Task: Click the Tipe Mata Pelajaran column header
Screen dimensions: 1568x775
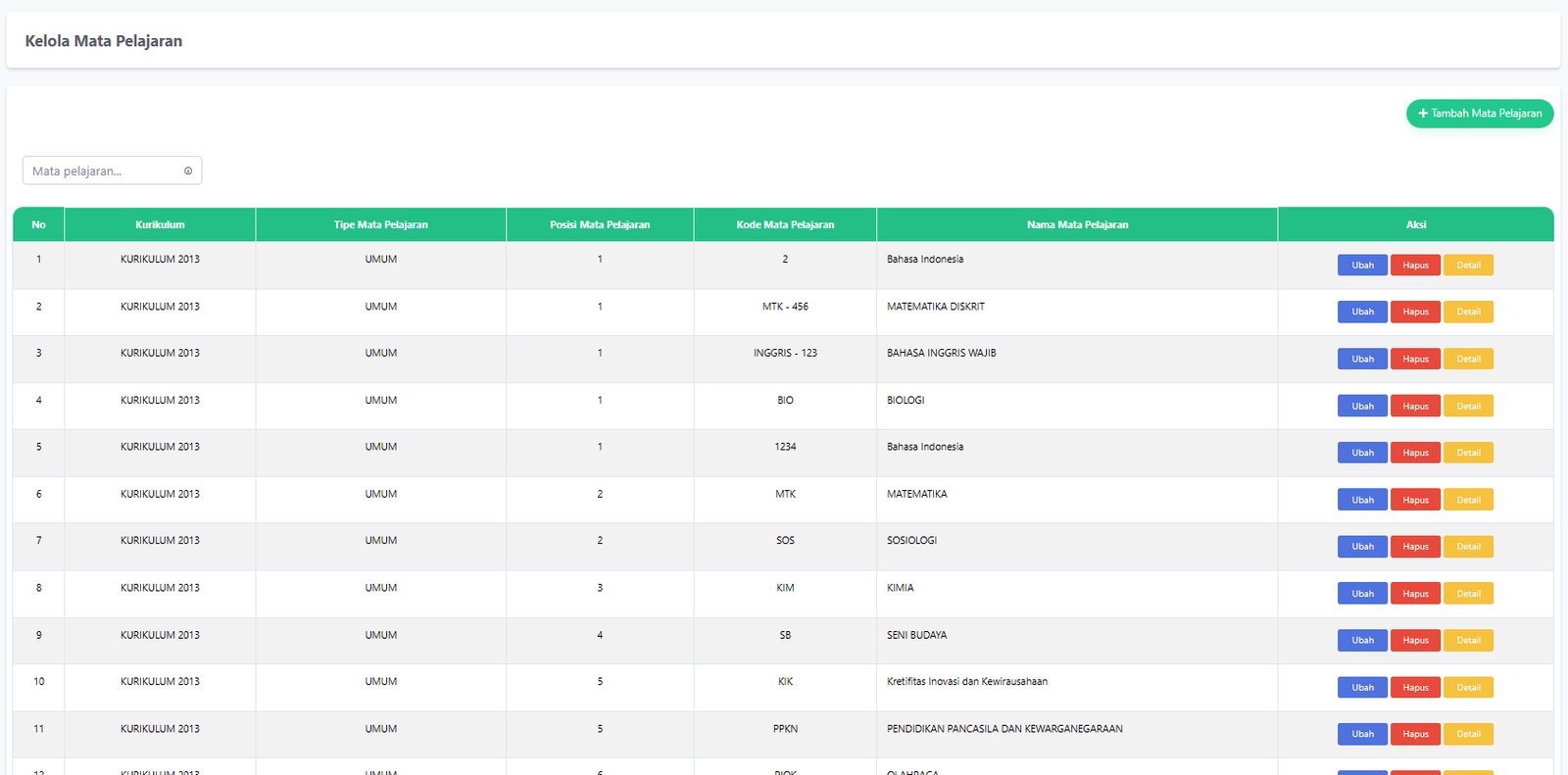Action: click(380, 224)
